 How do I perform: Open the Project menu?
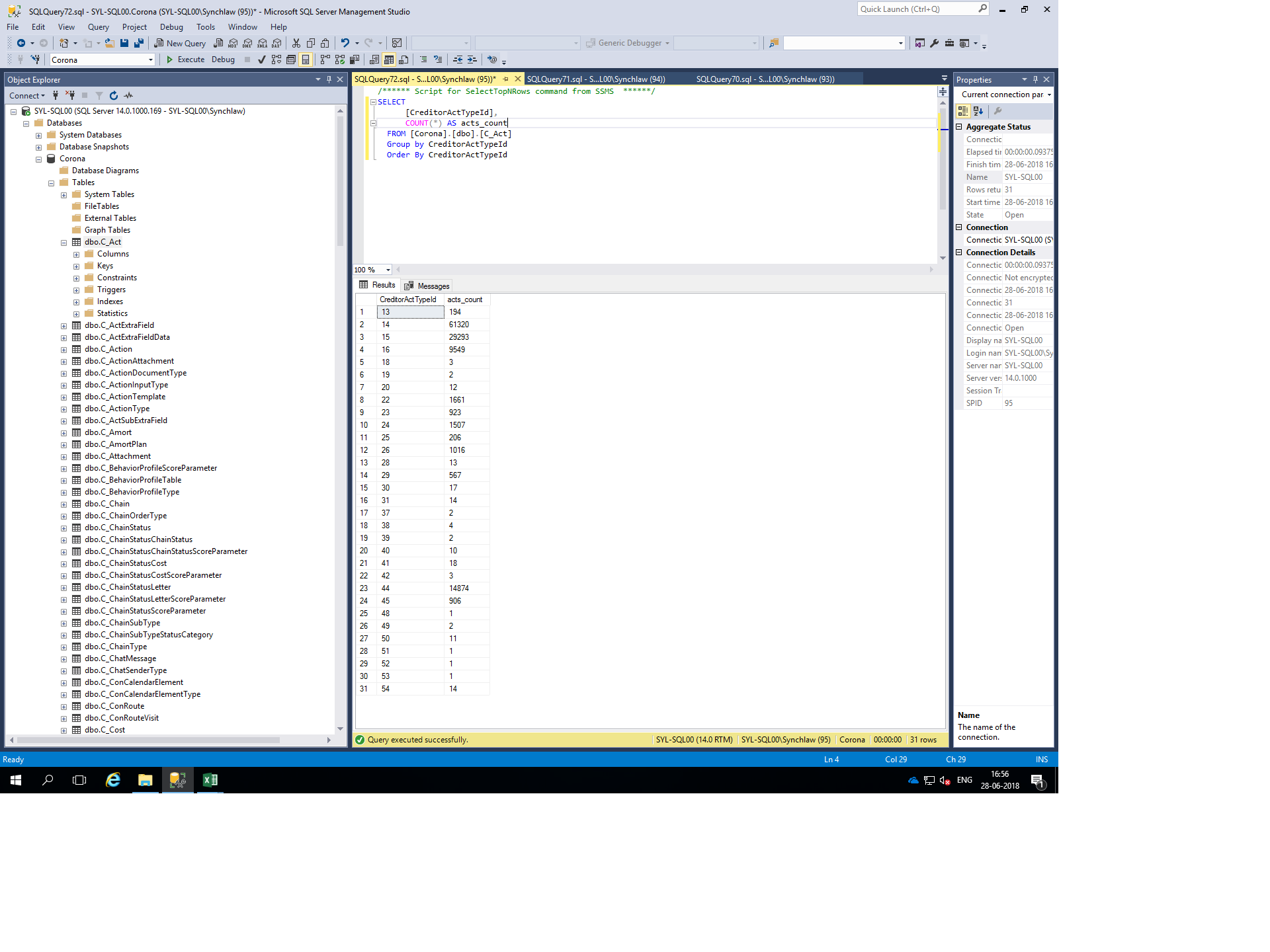[134, 27]
